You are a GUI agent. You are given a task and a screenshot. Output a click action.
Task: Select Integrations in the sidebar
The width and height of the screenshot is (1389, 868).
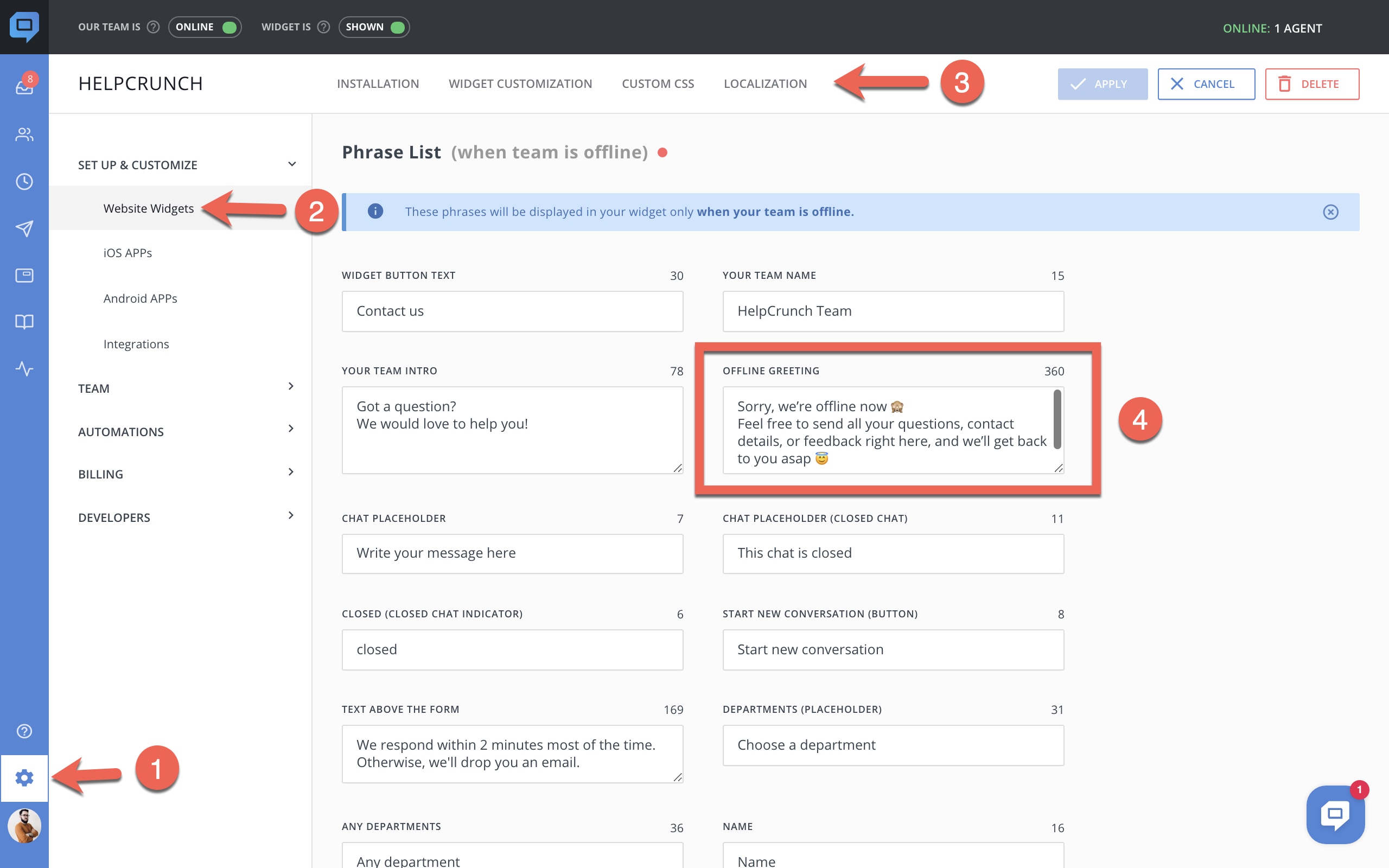136,344
